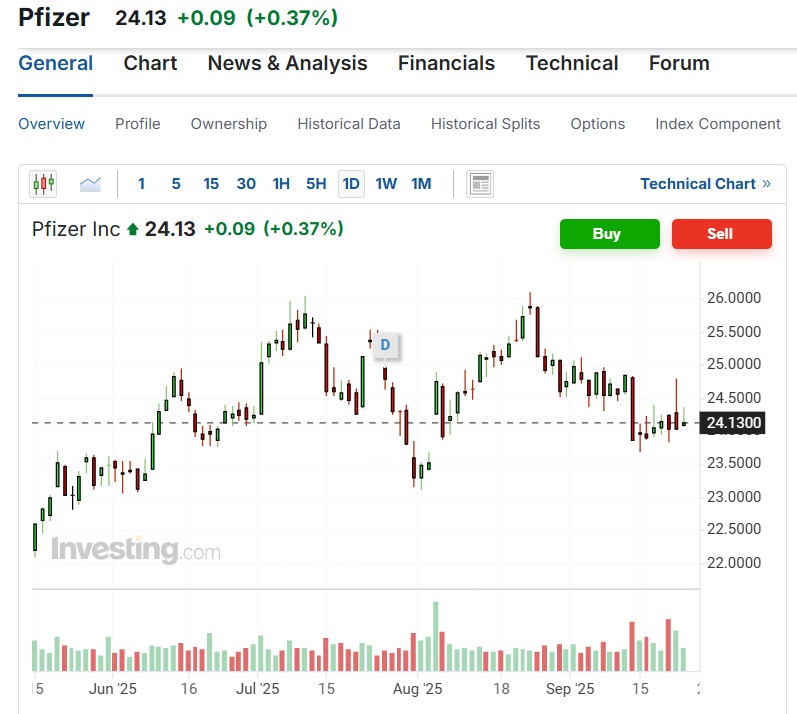Open the Technical Chart link
Viewport: 797px width, 714px height.
click(705, 184)
